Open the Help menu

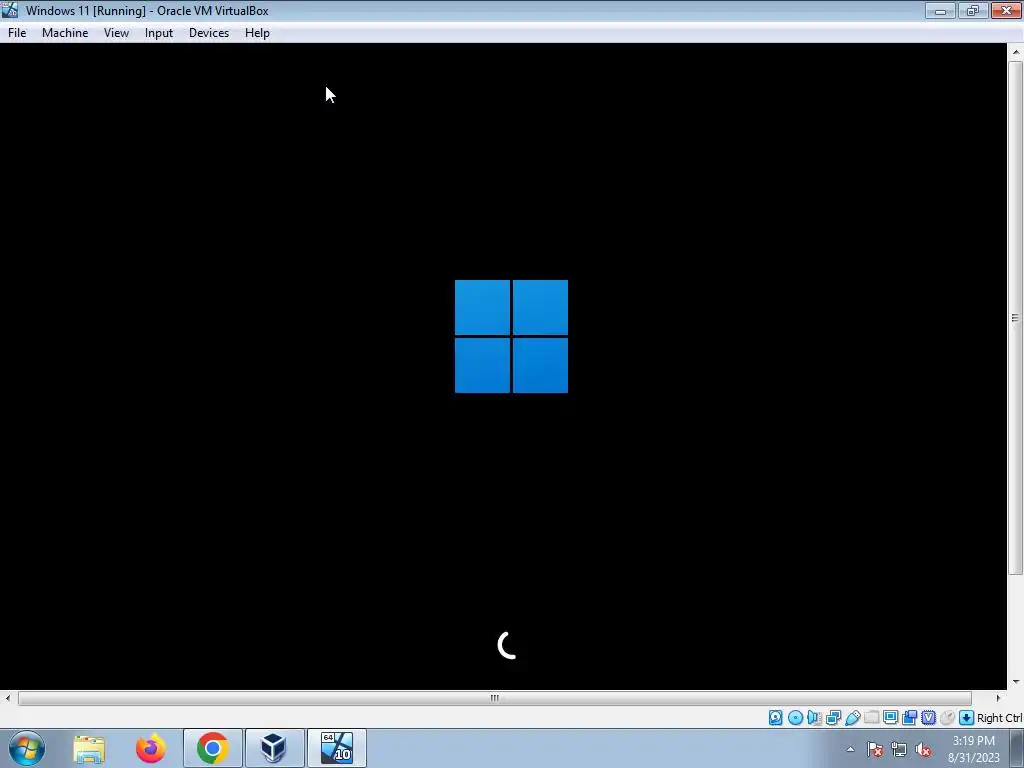click(x=257, y=33)
